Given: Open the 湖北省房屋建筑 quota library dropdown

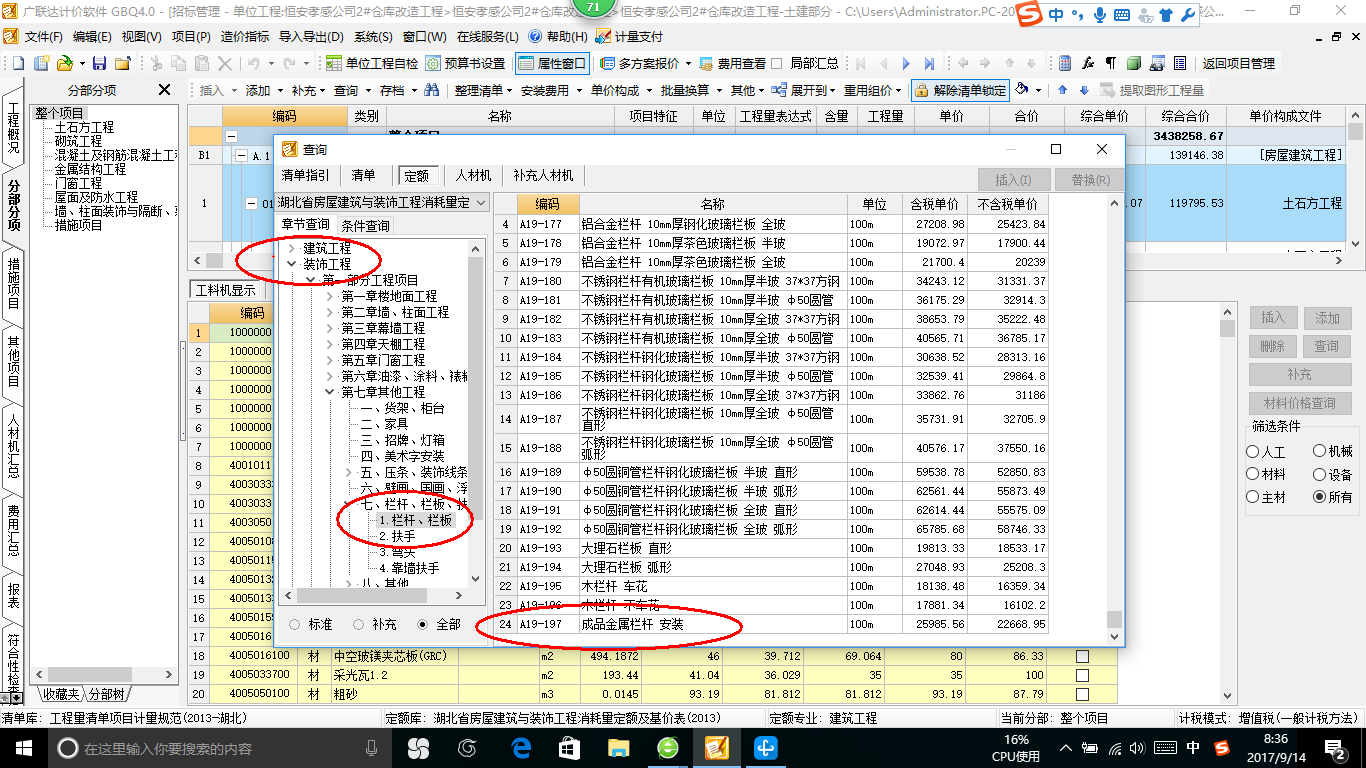Looking at the screenshot, I should (x=481, y=202).
